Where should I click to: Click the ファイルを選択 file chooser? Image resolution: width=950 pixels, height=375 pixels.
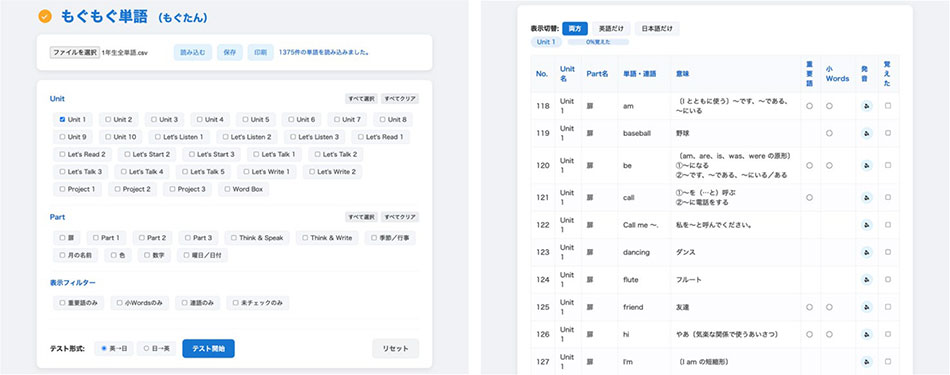coord(75,53)
